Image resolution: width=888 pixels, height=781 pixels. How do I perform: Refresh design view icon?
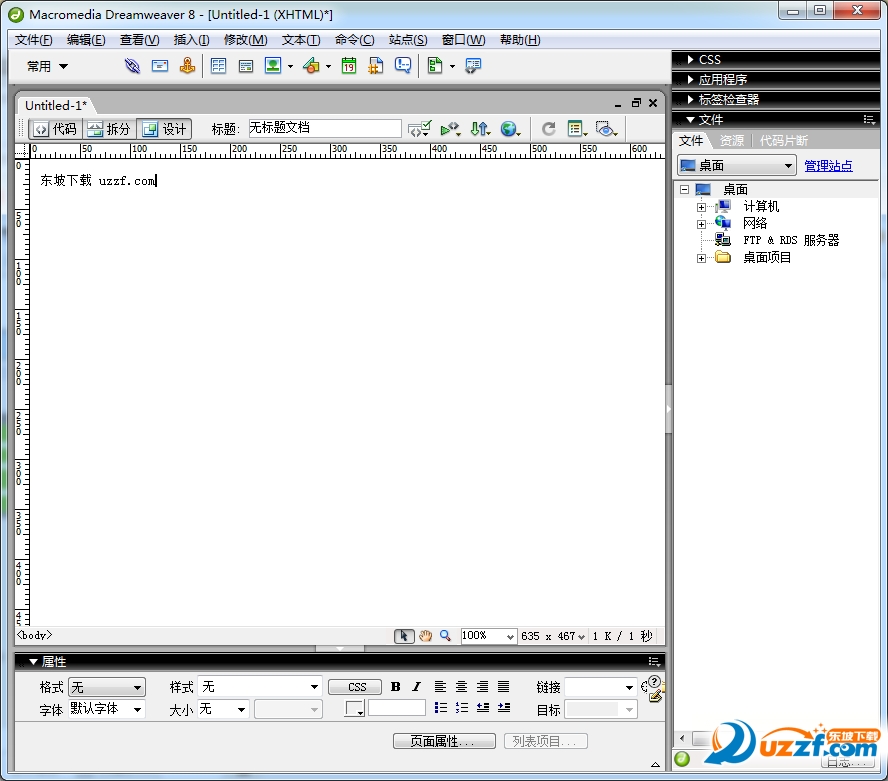pos(548,129)
